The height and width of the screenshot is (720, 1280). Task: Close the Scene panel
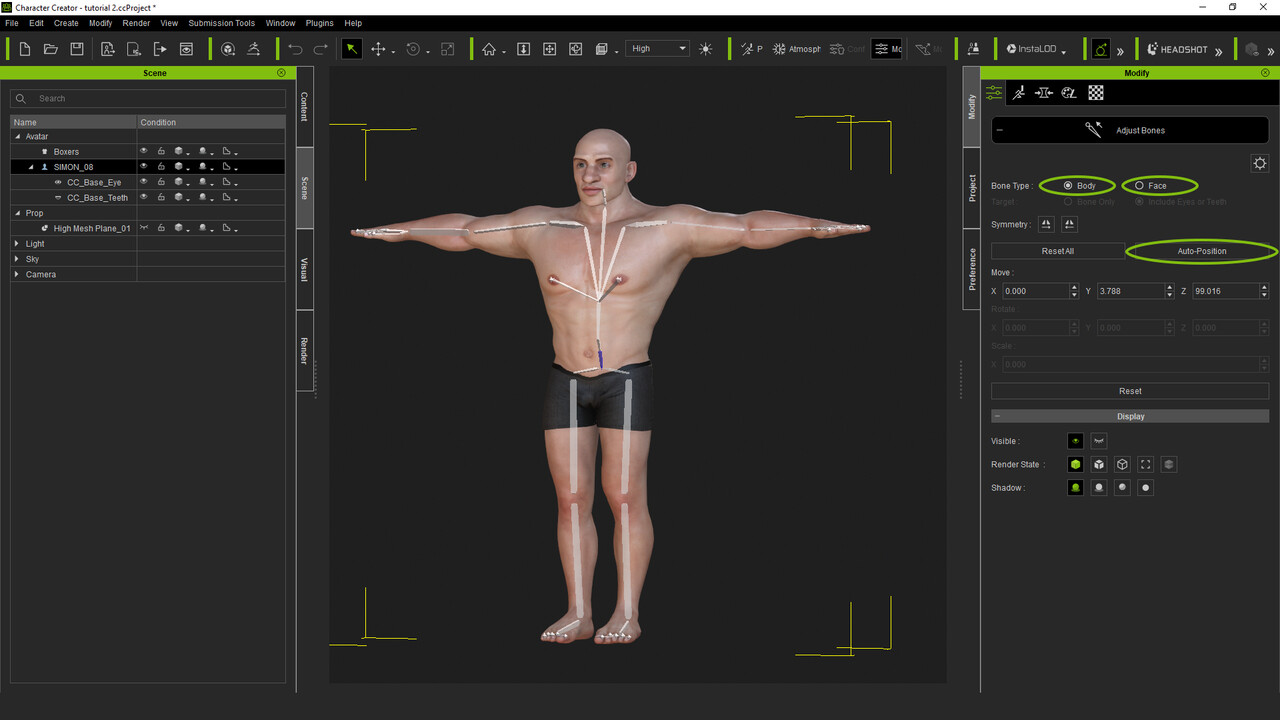tap(281, 73)
